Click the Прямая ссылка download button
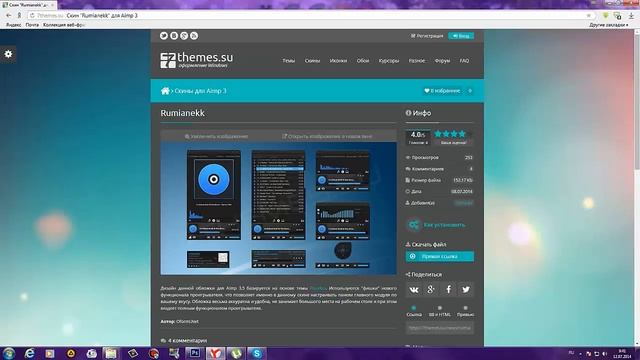The height and width of the screenshot is (360, 640). (x=440, y=256)
